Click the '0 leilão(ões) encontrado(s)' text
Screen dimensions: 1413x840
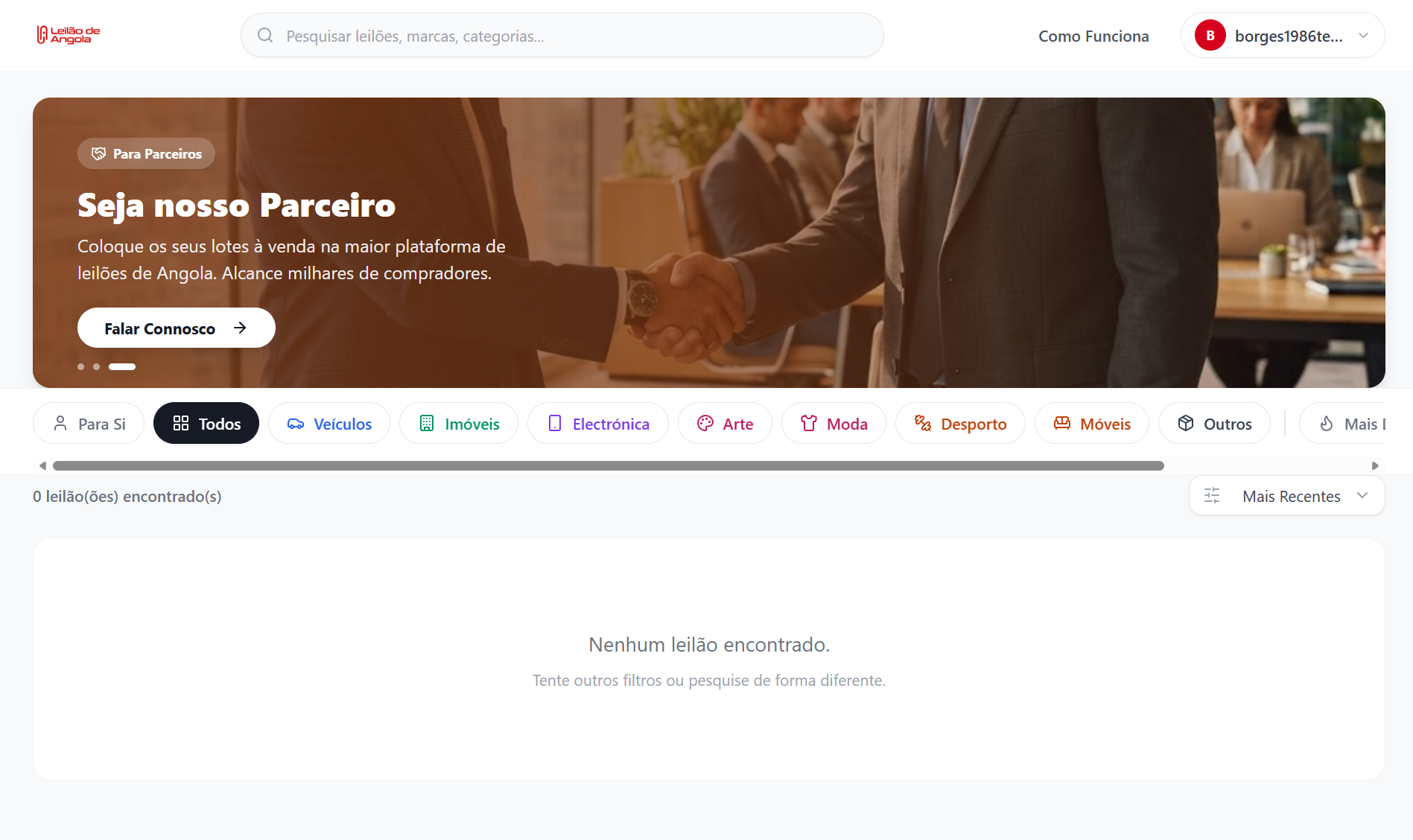click(x=127, y=497)
